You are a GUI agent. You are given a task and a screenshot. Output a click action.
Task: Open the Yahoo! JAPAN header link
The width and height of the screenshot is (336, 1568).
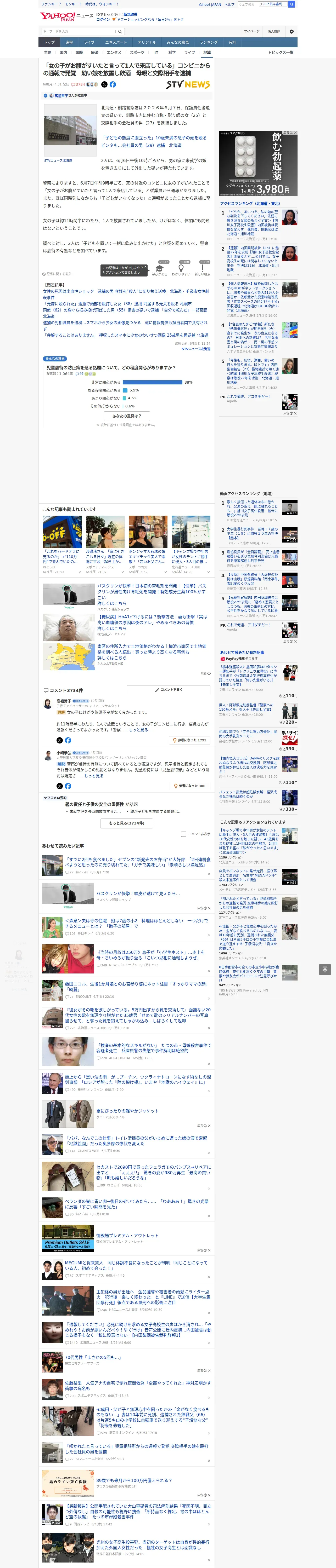tap(210, 4)
